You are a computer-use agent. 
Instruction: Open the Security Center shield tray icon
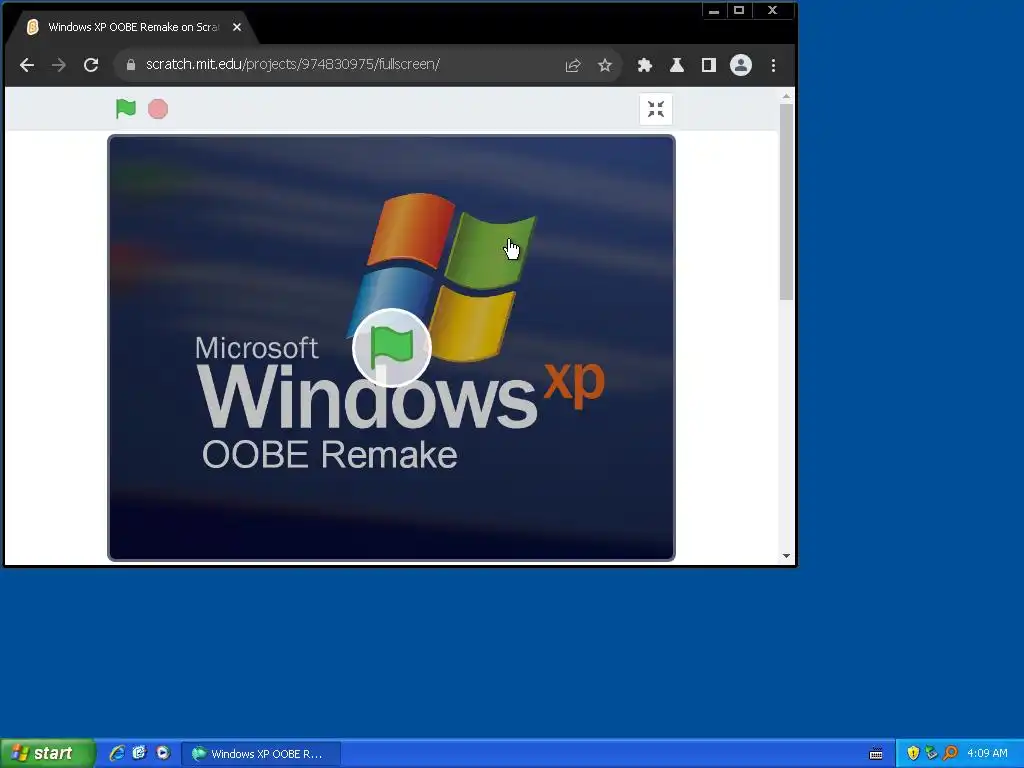point(913,753)
